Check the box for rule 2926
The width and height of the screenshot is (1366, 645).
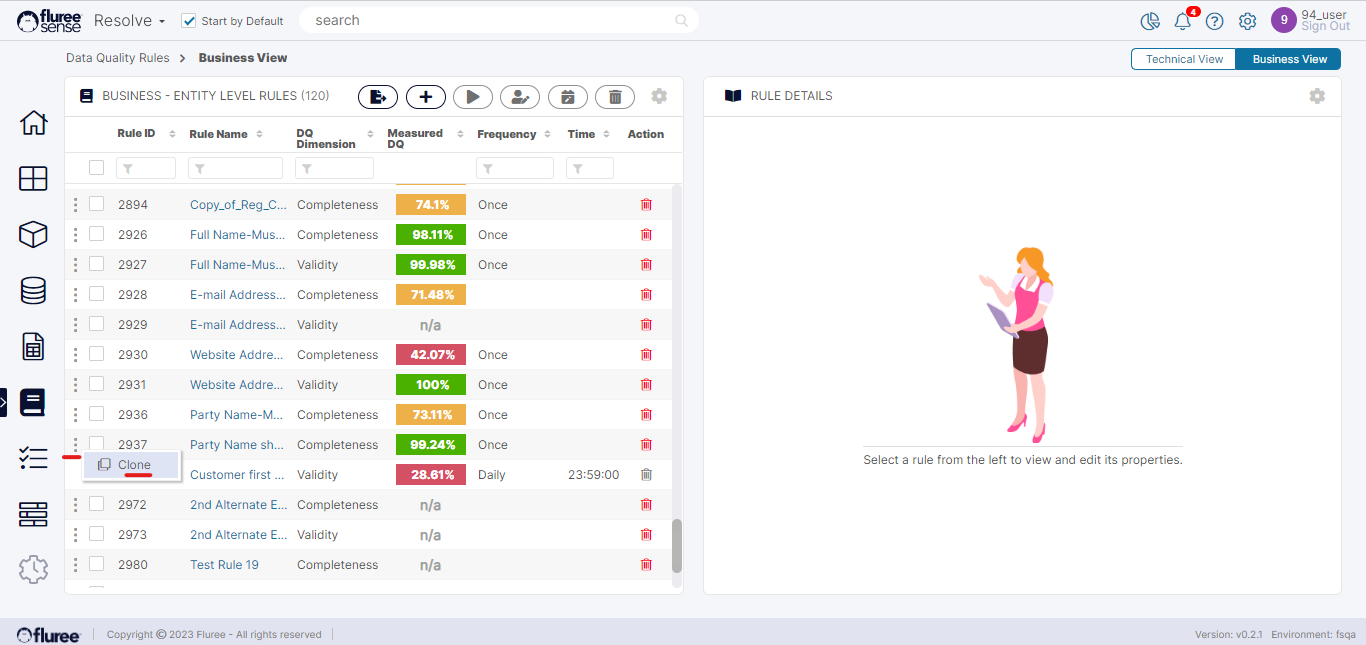[x=97, y=234]
